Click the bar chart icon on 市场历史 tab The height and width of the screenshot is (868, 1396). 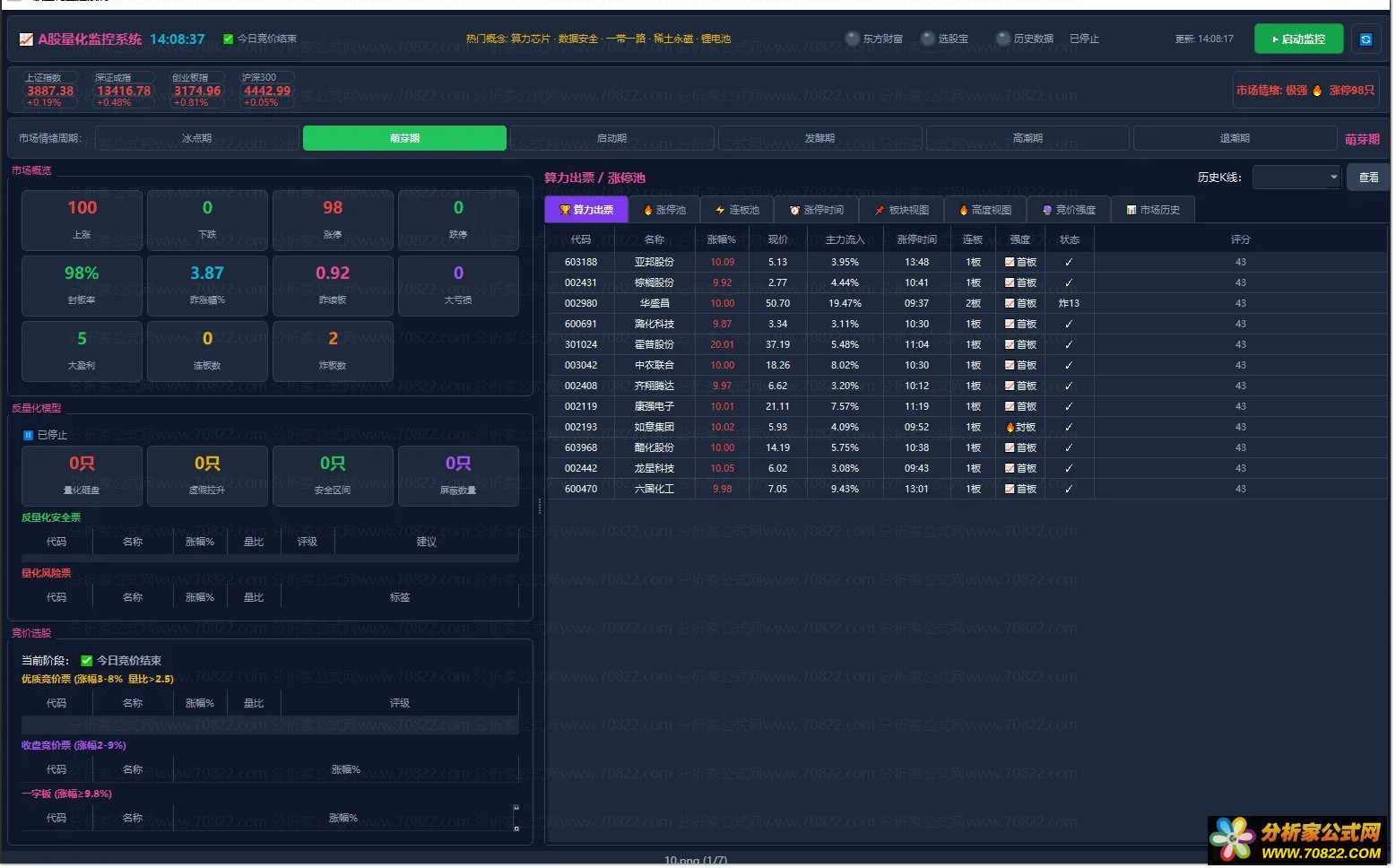click(1132, 211)
